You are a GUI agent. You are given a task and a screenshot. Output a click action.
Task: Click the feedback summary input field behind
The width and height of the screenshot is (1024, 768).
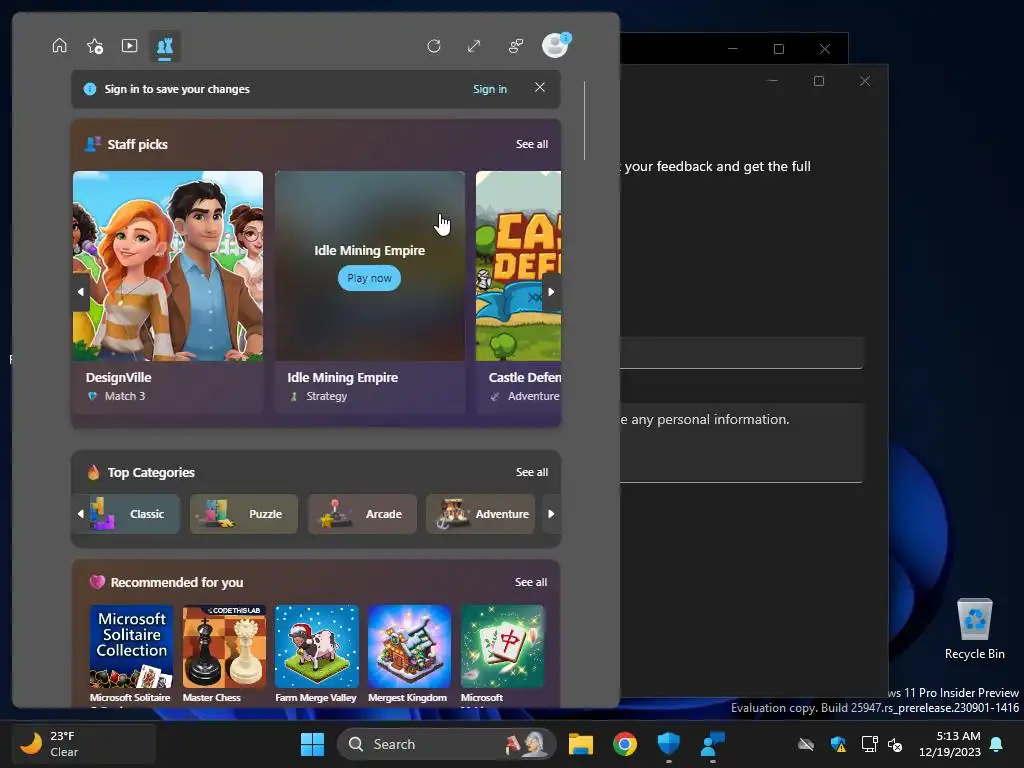click(x=741, y=353)
